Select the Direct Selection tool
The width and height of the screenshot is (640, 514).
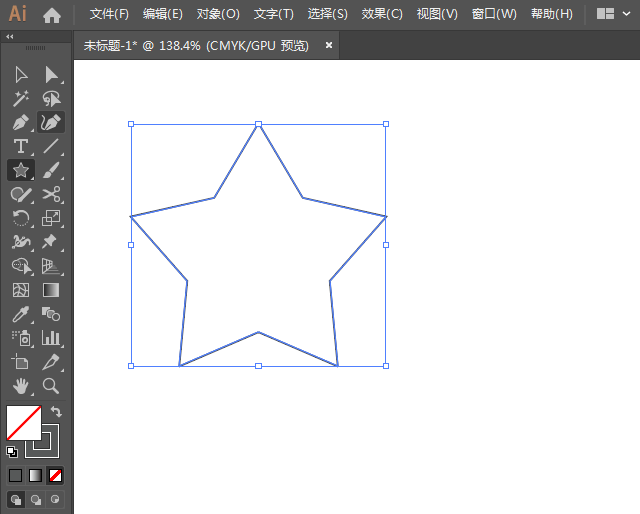coord(51,75)
